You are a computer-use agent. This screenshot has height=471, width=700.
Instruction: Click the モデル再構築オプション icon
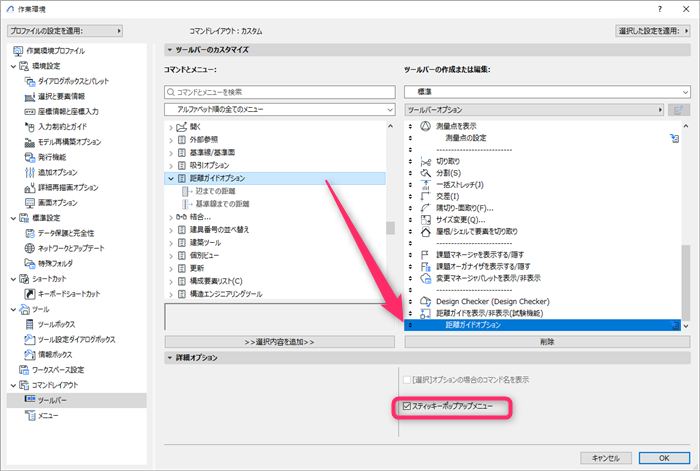click(30, 142)
